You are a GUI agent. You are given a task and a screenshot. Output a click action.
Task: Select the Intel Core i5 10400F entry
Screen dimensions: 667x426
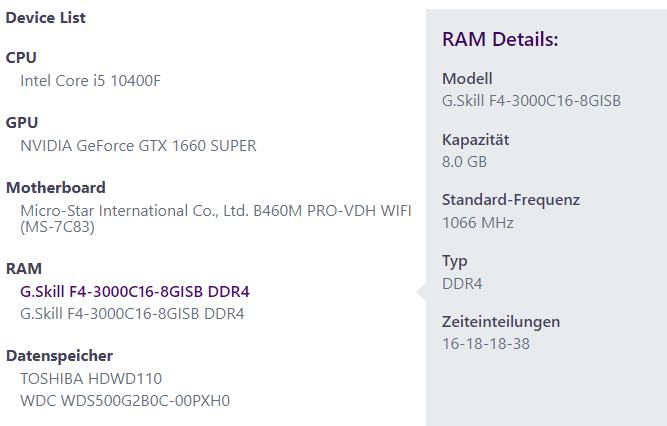(x=90, y=80)
